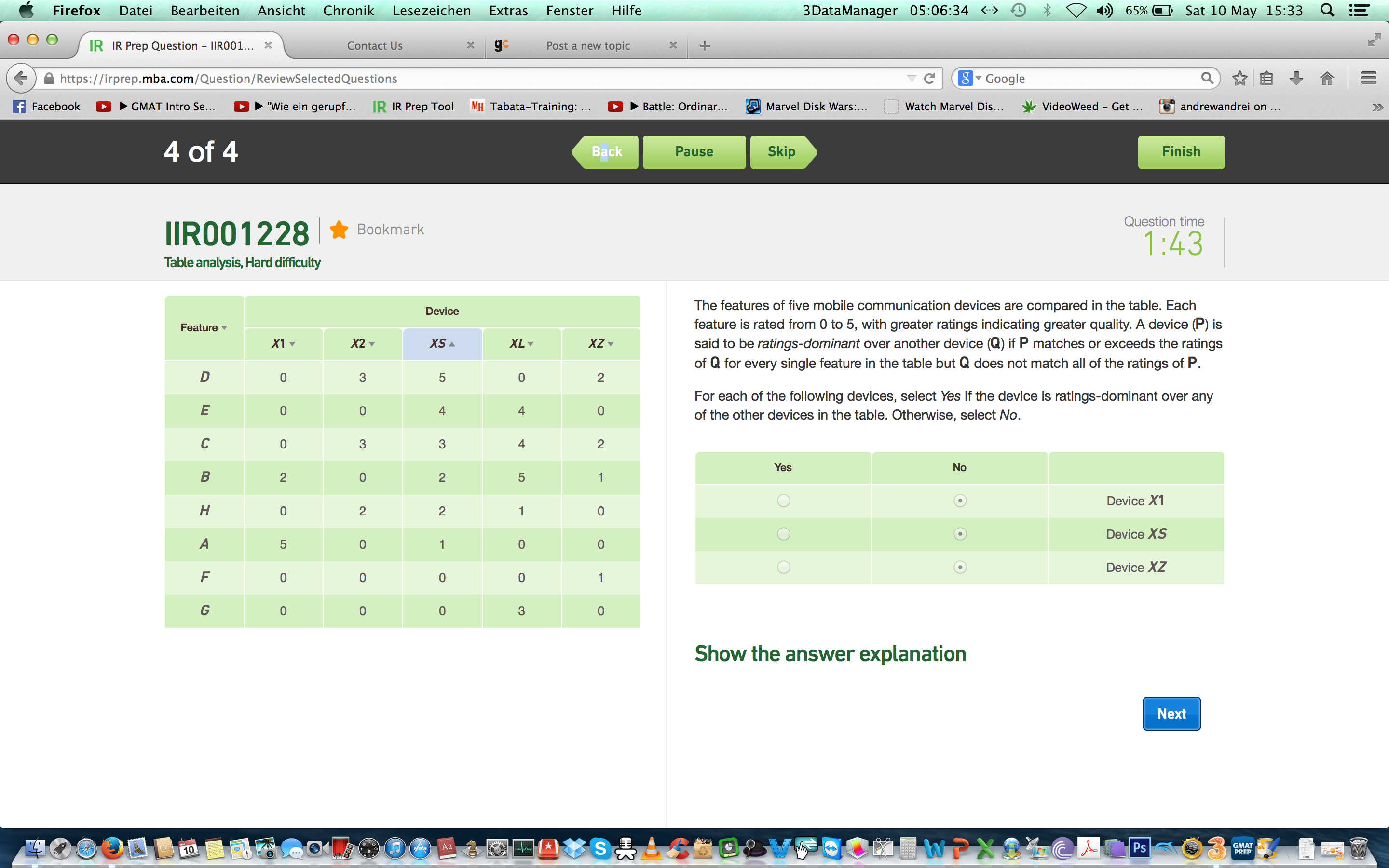
Task: Open the new tab plus icon
Action: [705, 45]
